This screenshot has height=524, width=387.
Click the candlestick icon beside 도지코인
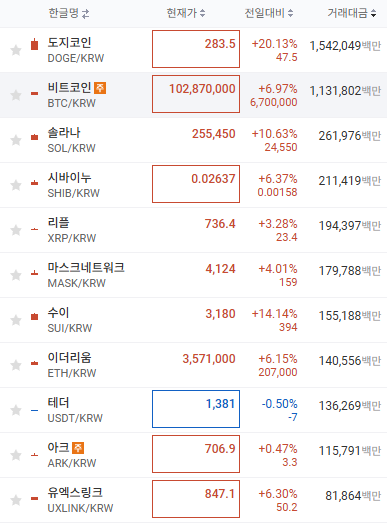click(34, 44)
